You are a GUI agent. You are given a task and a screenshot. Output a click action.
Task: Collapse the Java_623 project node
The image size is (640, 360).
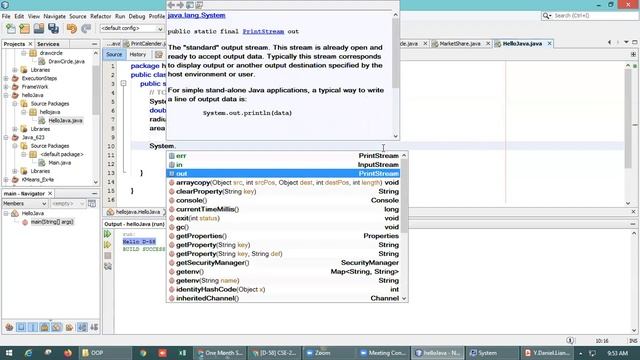pos(6,138)
